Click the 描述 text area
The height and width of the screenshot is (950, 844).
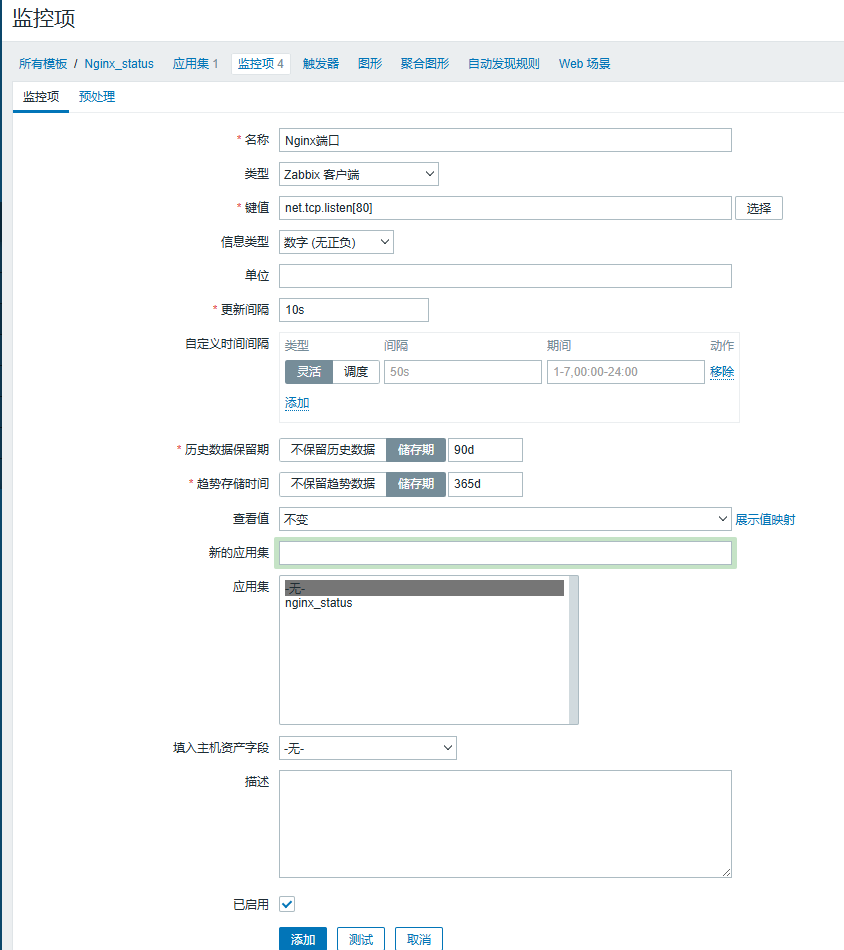click(x=505, y=824)
